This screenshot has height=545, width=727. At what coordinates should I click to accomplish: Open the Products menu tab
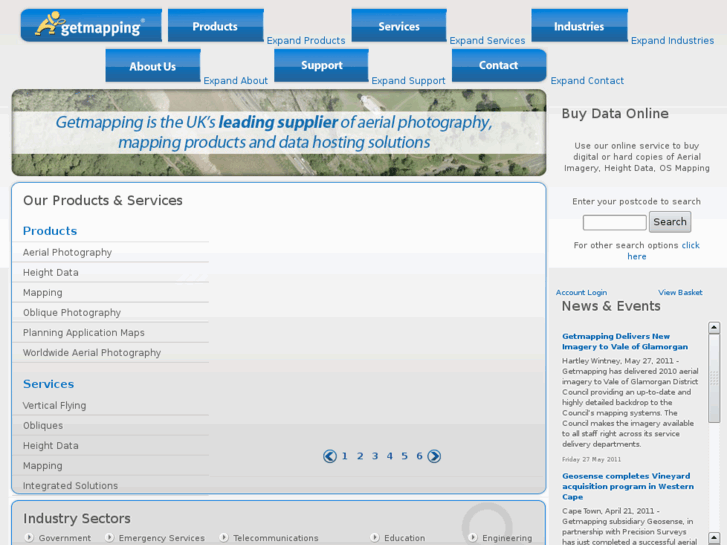pos(216,26)
